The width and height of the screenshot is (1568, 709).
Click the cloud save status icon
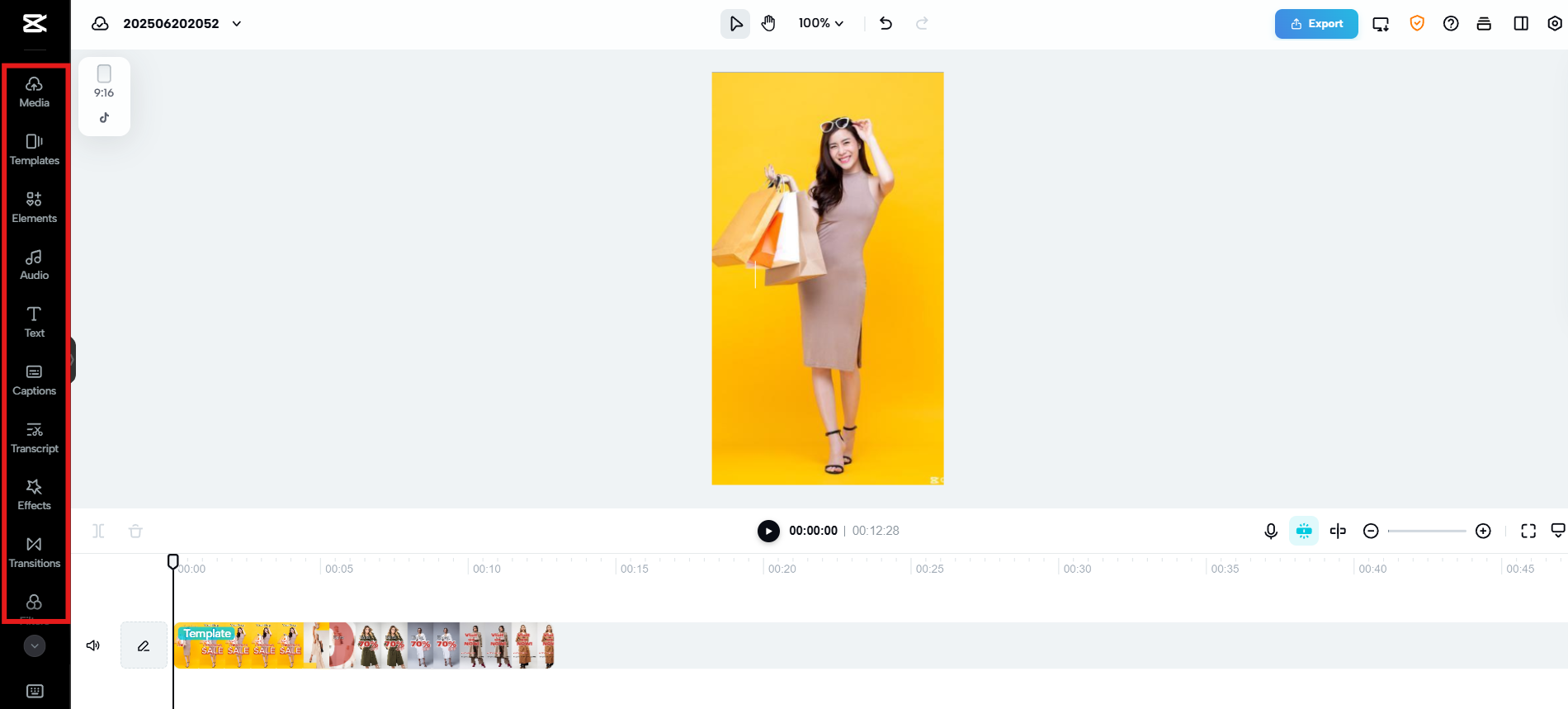(100, 23)
